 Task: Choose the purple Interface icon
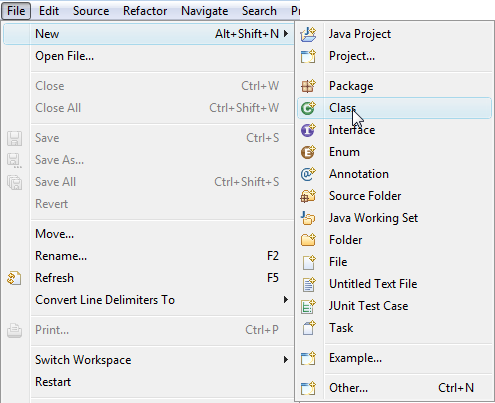308,130
